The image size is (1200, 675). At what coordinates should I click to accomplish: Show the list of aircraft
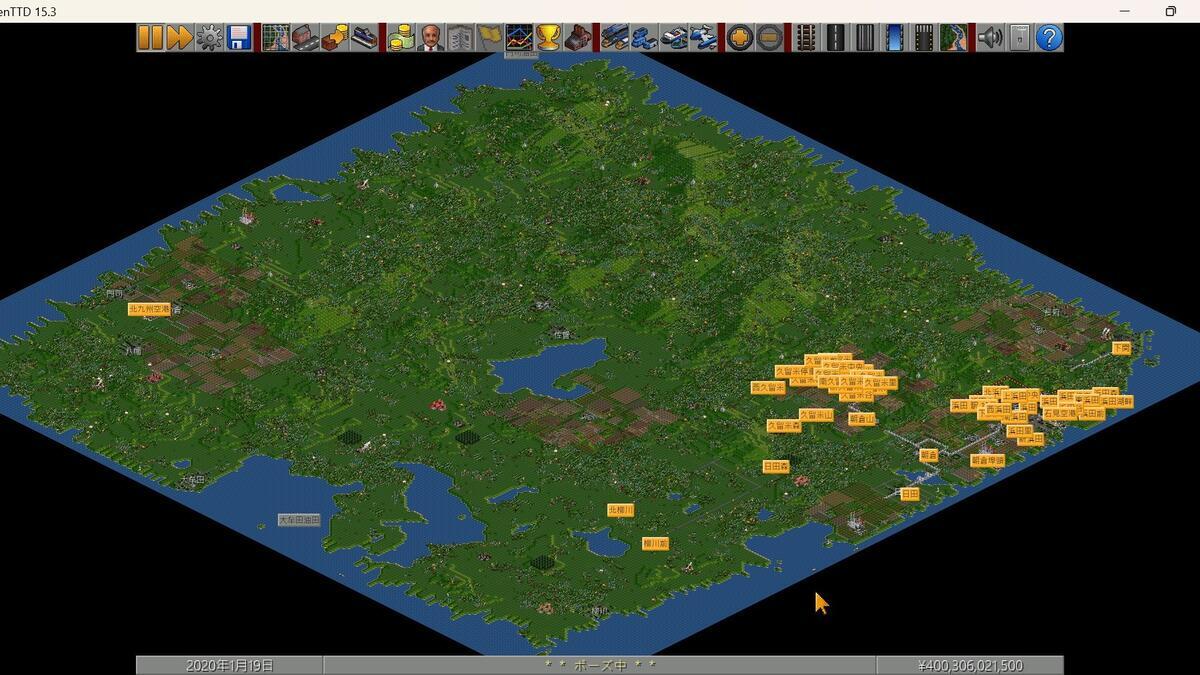[704, 38]
